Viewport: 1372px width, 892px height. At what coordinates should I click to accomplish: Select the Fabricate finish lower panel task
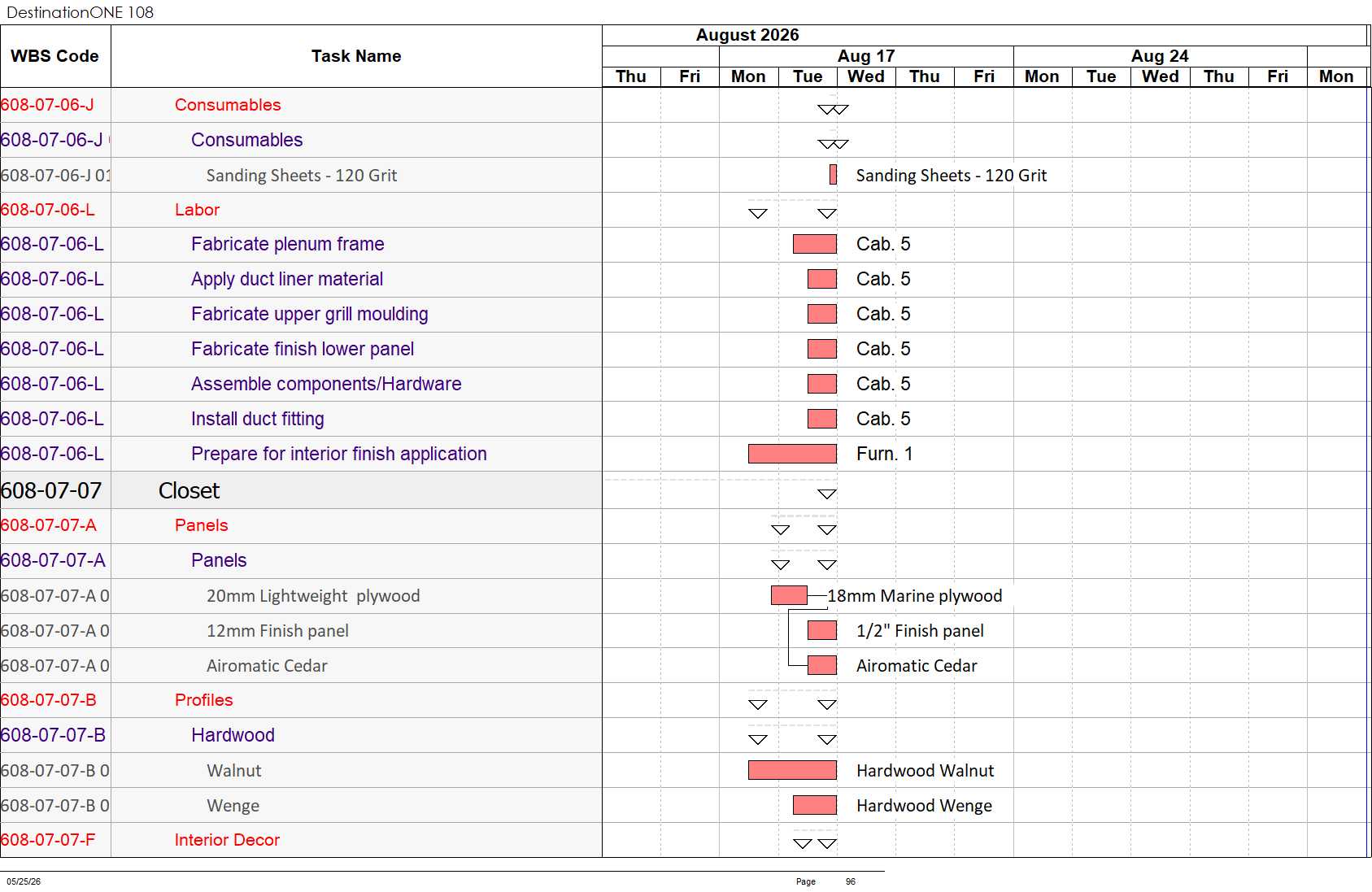(x=303, y=349)
